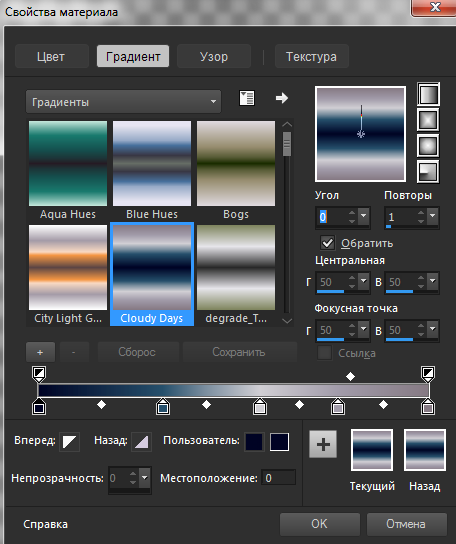Image resolution: width=456 pixels, height=544 pixels.
Task: Click the first Пользователь dark color swatch
Action: pos(254,442)
